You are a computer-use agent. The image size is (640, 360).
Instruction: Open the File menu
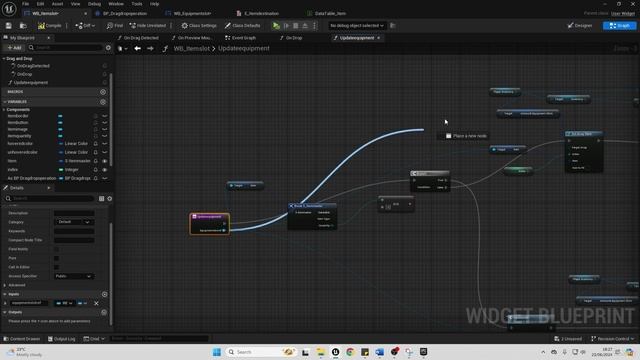click(25, 4)
